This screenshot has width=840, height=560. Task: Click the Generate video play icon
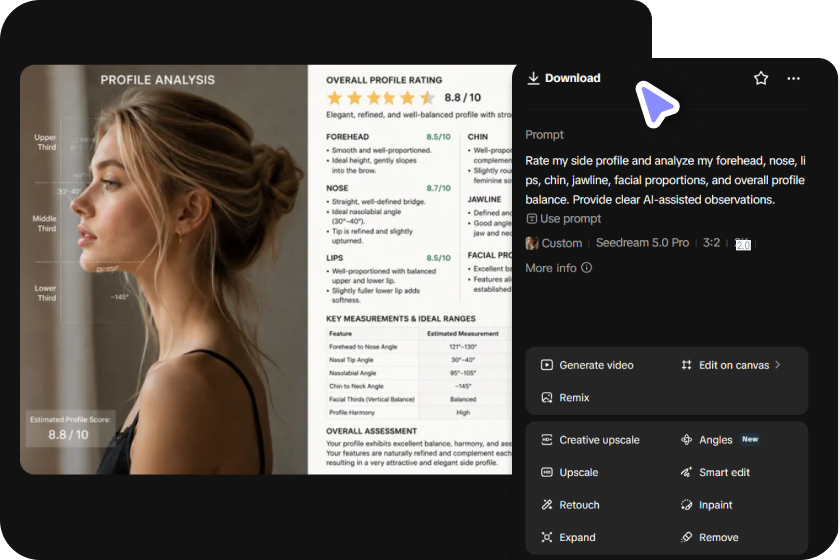(x=546, y=365)
